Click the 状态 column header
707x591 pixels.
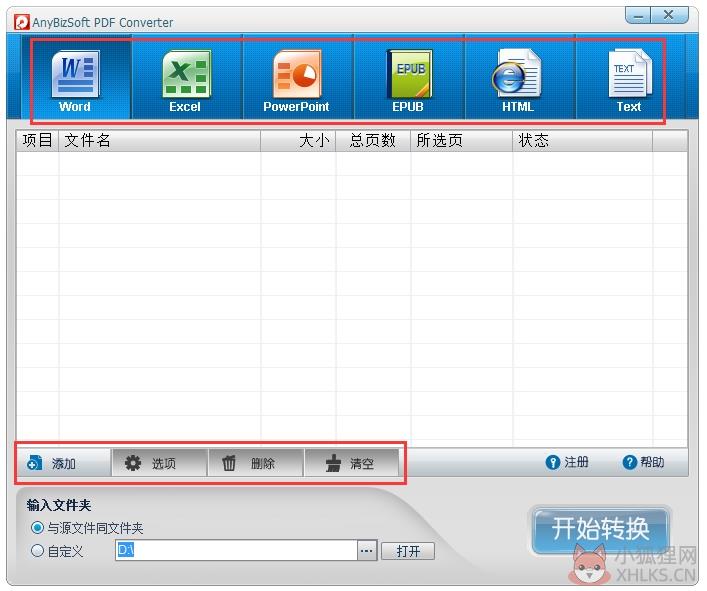pos(583,141)
